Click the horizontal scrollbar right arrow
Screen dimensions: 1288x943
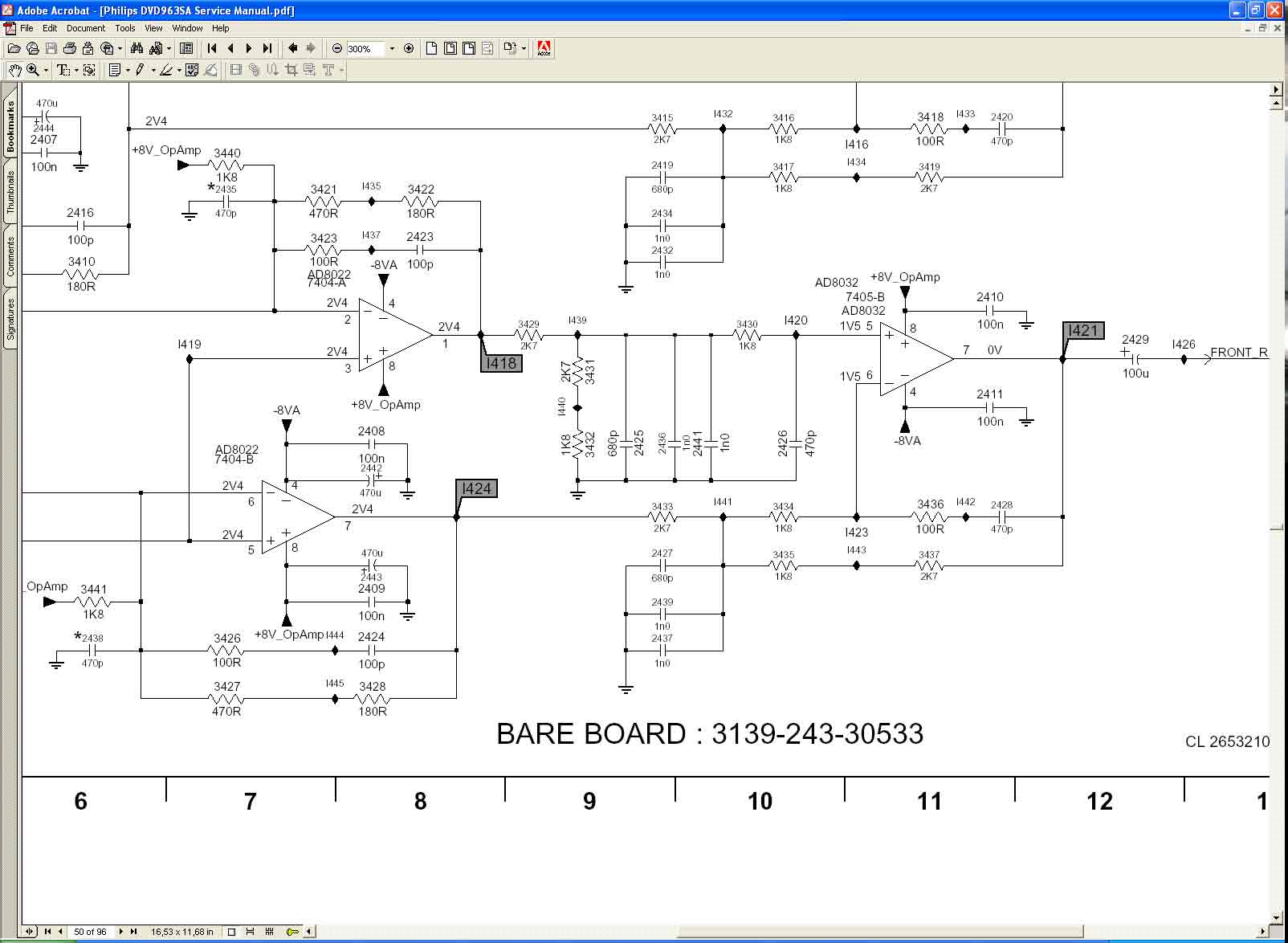coord(1262,932)
